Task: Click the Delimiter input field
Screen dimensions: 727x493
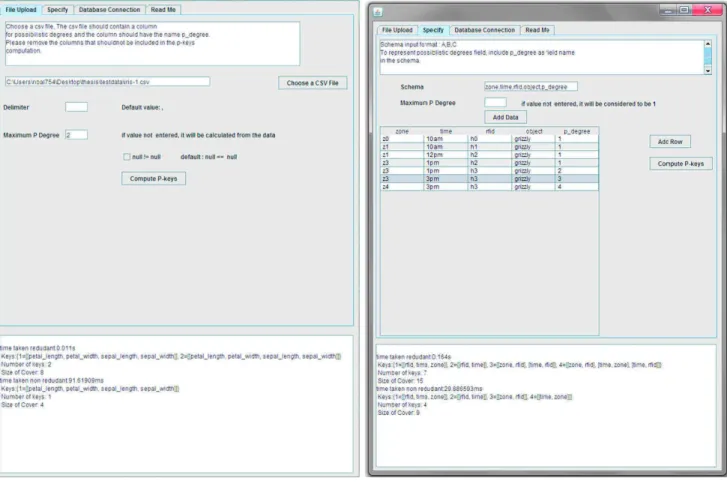Action: point(77,107)
